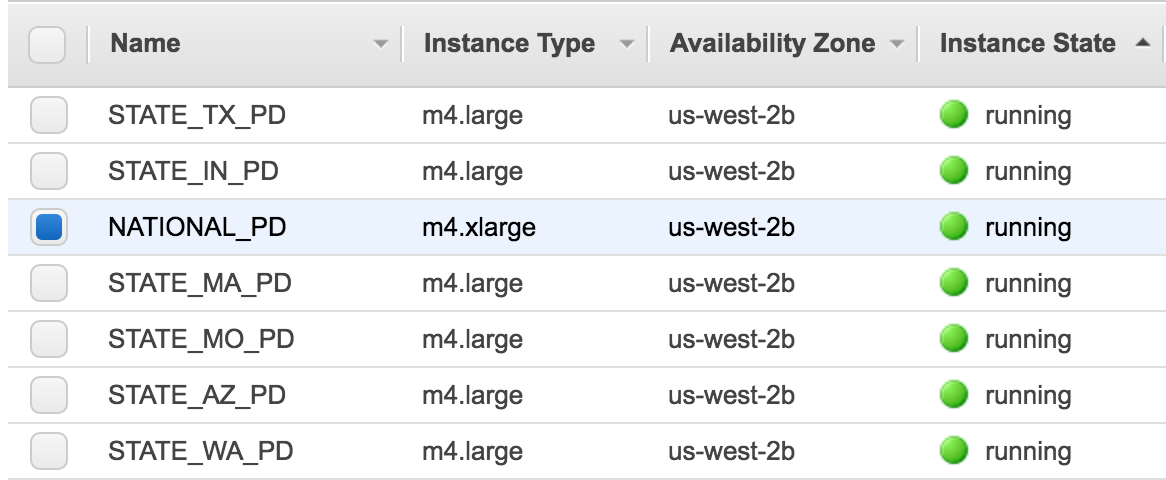Sort by the Instance Type column header
Image resolution: width=1166 pixels, height=480 pixels.
pyautogui.click(x=509, y=43)
